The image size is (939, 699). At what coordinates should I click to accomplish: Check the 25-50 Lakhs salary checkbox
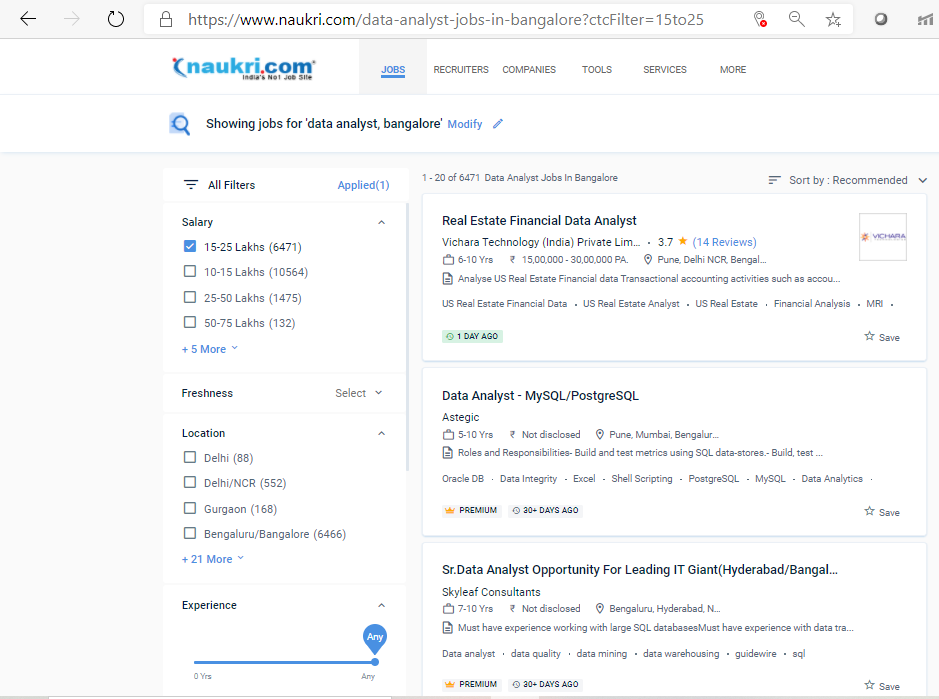click(190, 297)
